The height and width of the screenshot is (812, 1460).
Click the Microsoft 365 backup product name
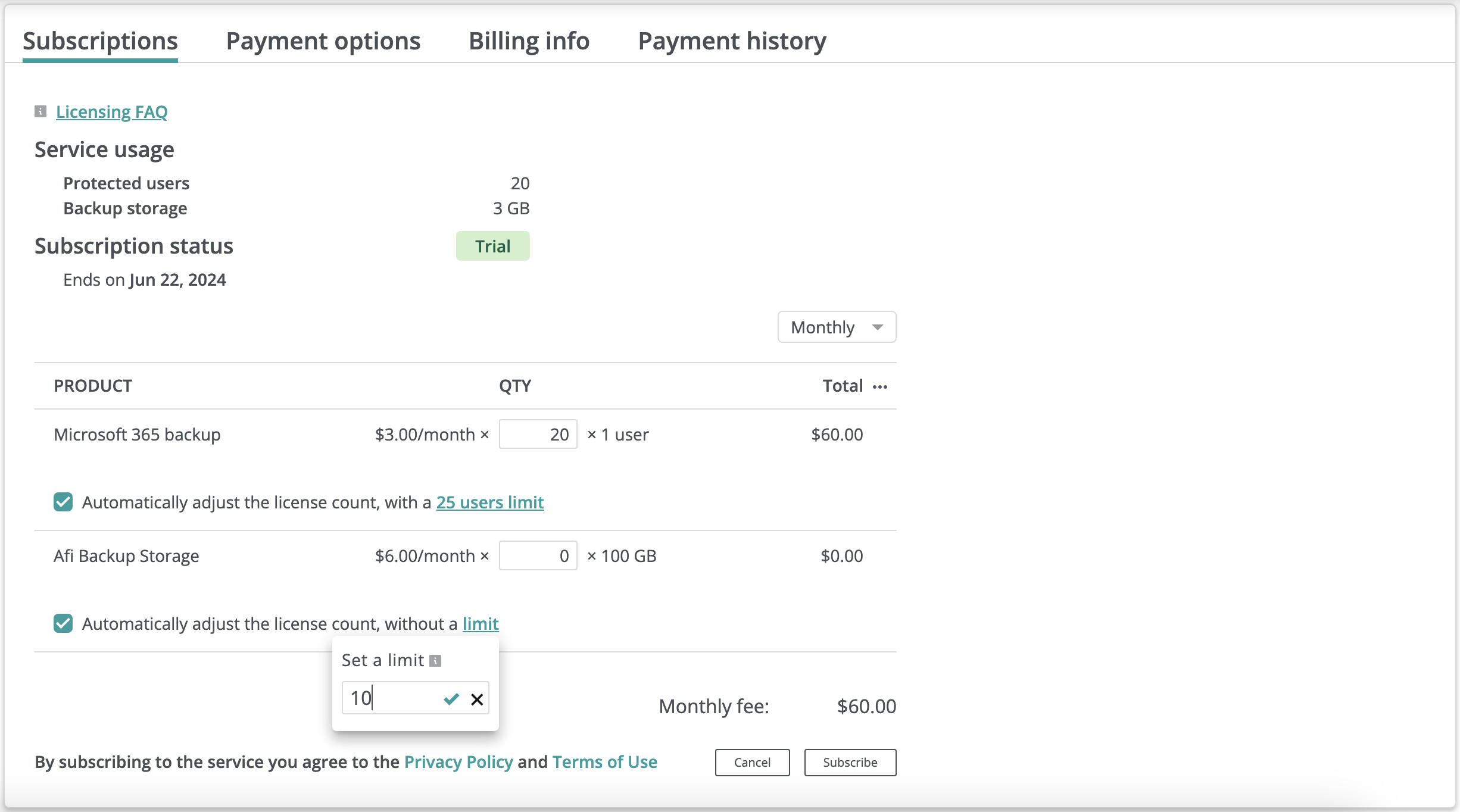pos(137,435)
